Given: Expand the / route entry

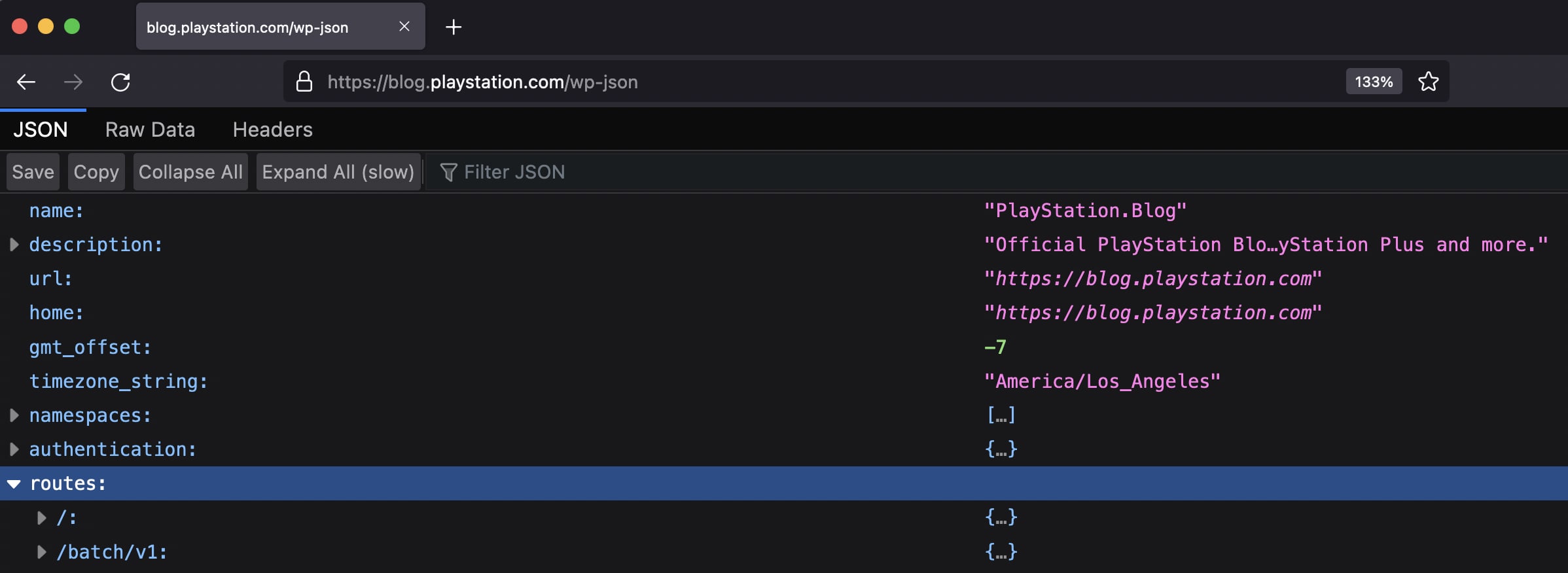Looking at the screenshot, I should point(41,518).
